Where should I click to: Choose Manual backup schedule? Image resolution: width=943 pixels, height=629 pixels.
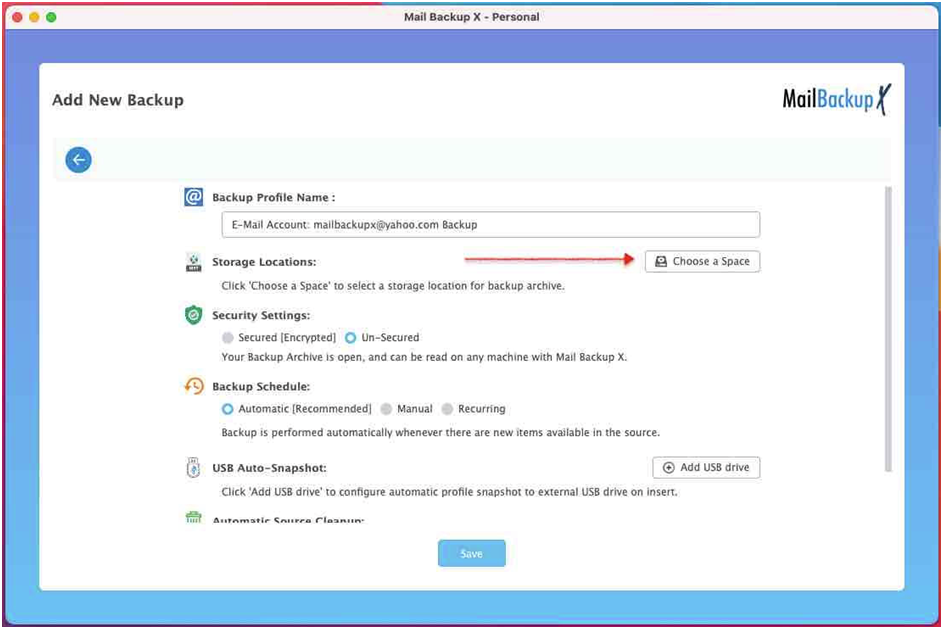click(x=387, y=409)
